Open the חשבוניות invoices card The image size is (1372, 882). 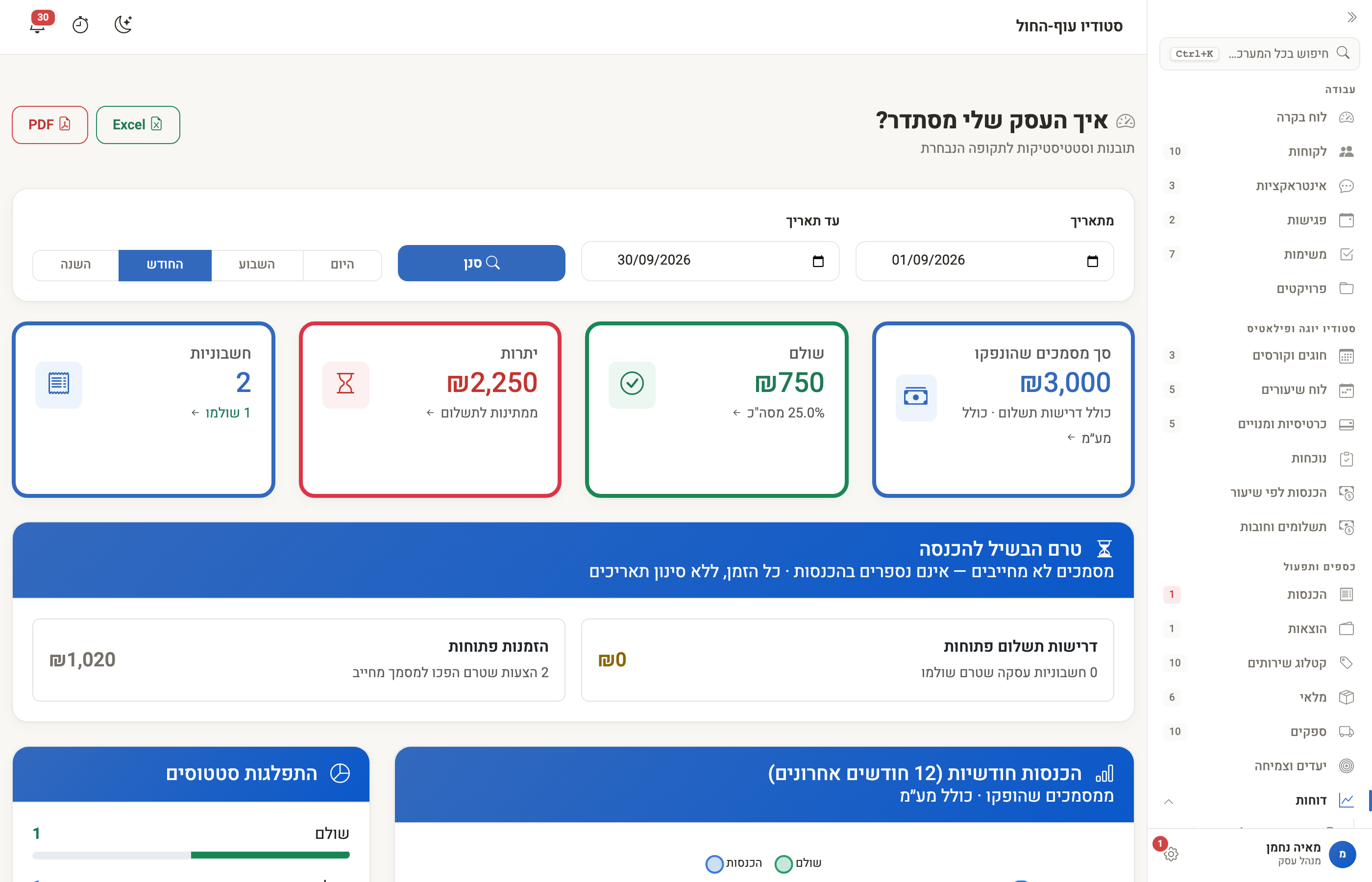[144, 410]
